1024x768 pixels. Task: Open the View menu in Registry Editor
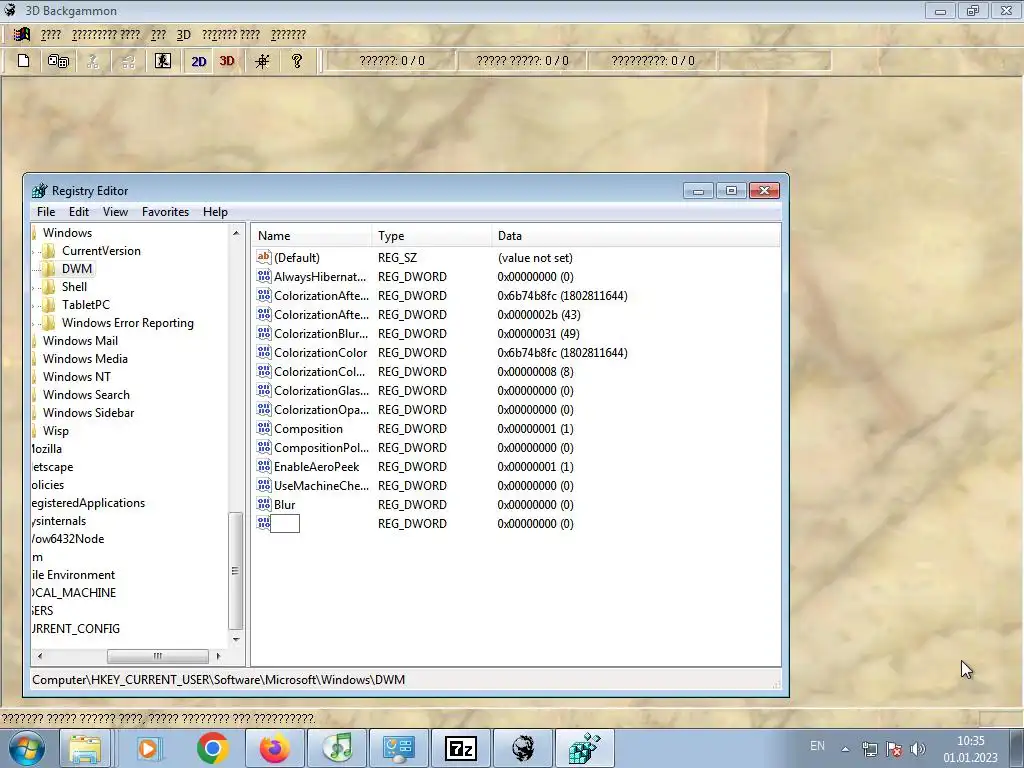coord(115,212)
